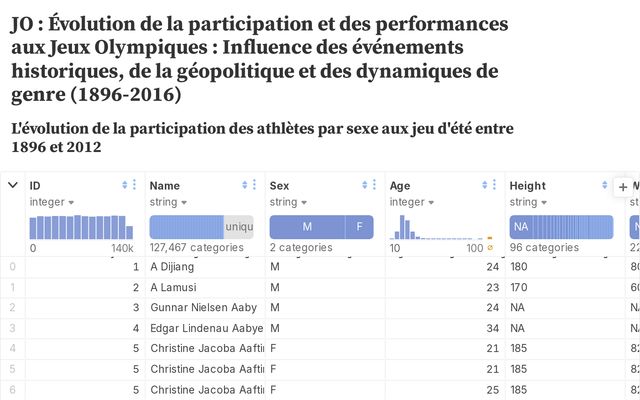Open the Age column options menu
Image resolution: width=640 pixels, height=400 pixels.
coord(495,185)
